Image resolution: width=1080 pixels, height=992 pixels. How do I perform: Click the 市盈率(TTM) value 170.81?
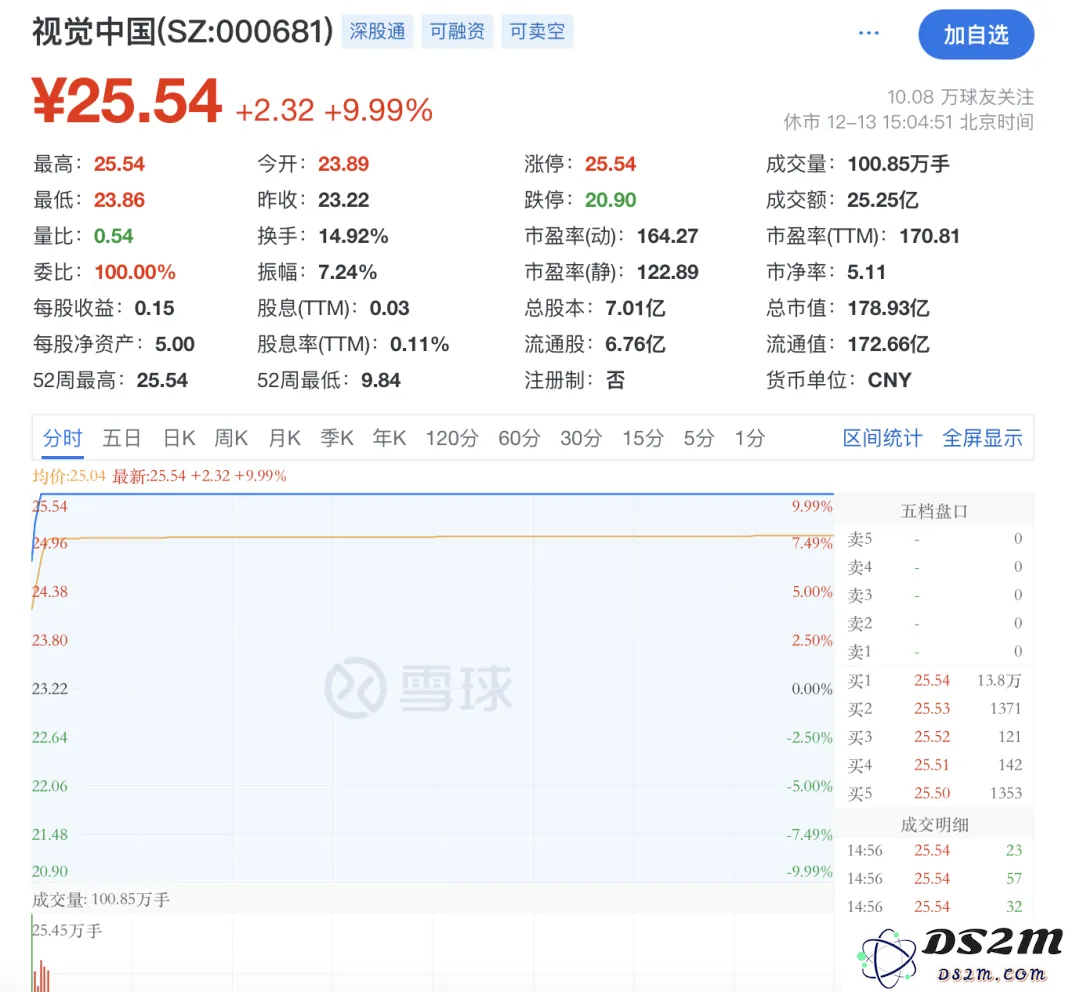[929, 236]
